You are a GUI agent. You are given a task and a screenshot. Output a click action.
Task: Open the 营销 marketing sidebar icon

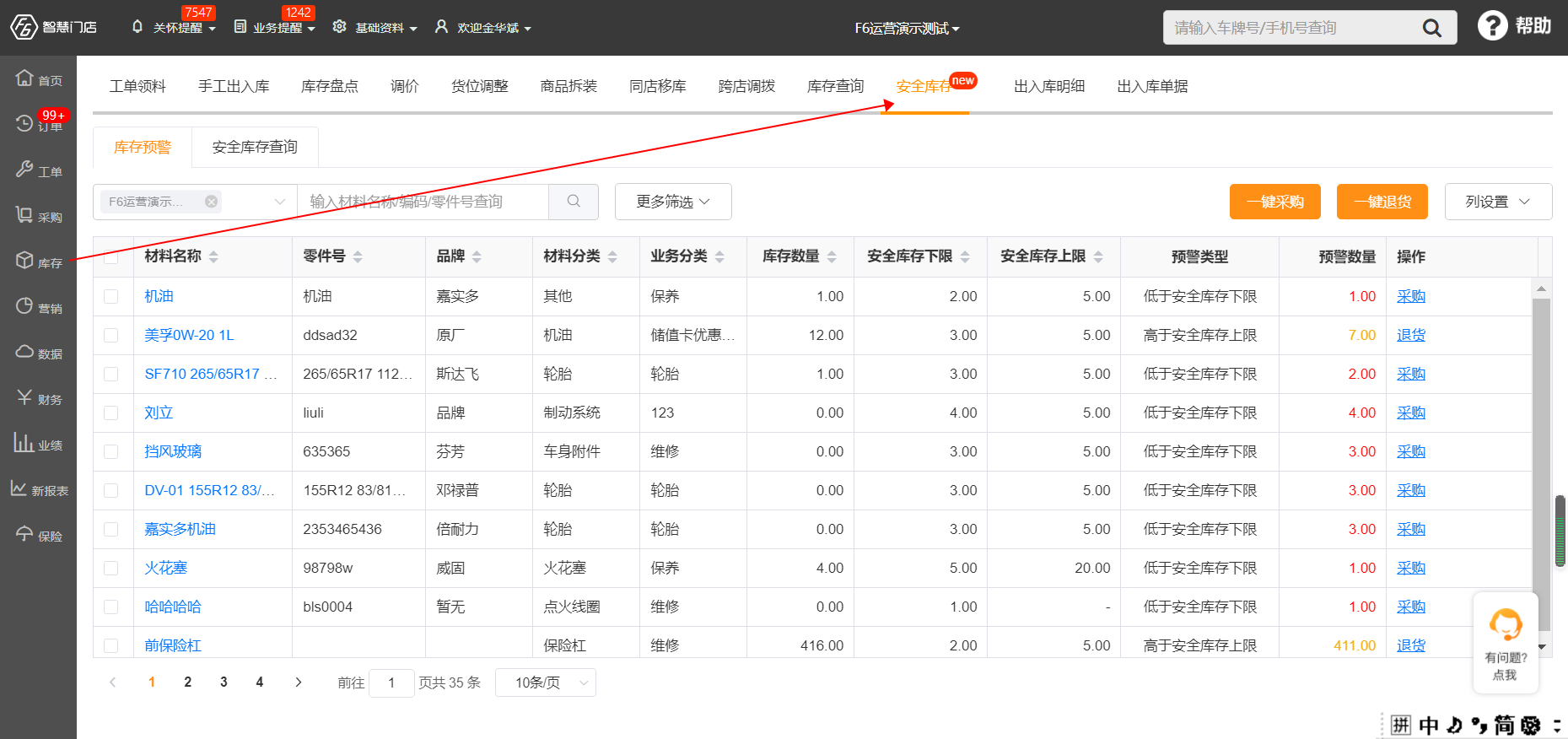point(25,305)
